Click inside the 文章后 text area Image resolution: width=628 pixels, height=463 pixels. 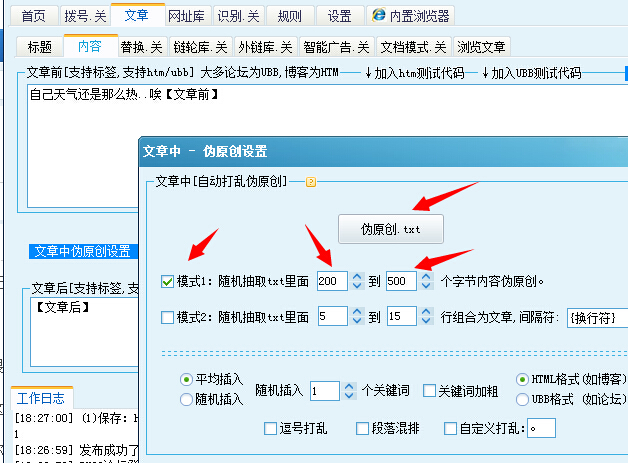point(85,332)
